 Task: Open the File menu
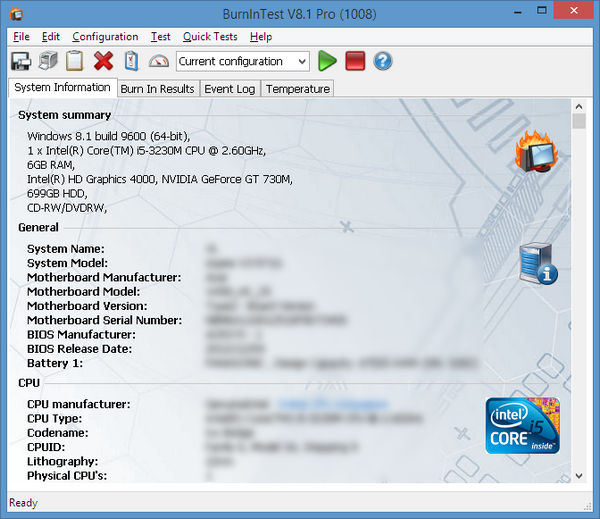(x=21, y=37)
